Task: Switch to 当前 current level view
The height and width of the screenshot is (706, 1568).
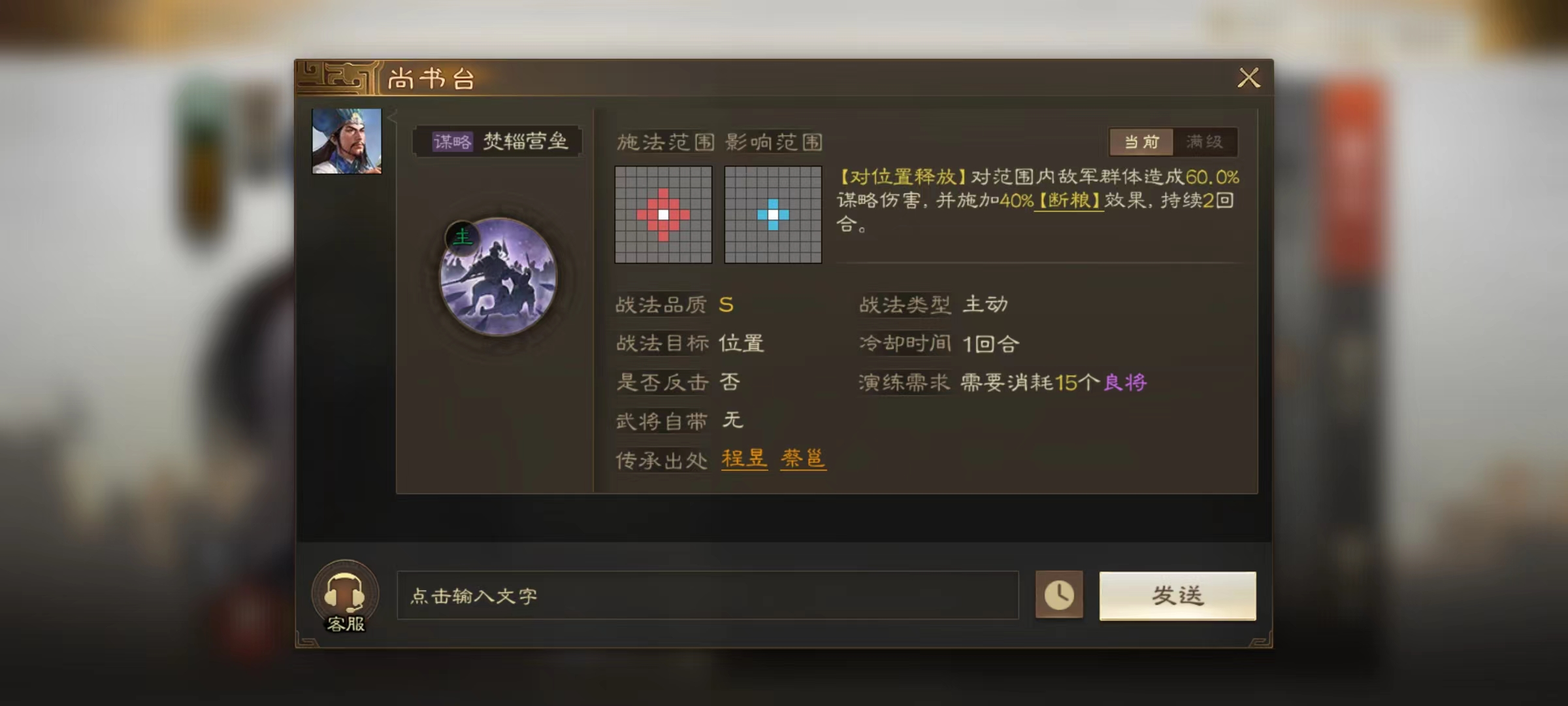Action: 1141,142
